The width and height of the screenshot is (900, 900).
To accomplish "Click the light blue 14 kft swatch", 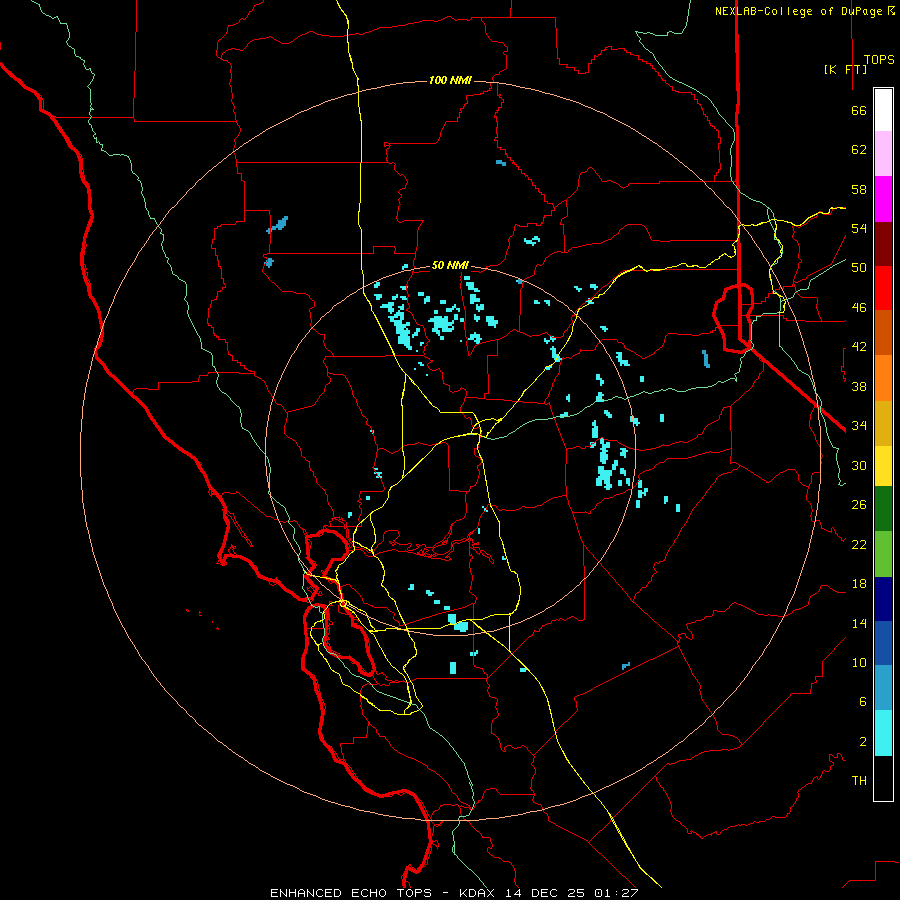I will (883, 687).
